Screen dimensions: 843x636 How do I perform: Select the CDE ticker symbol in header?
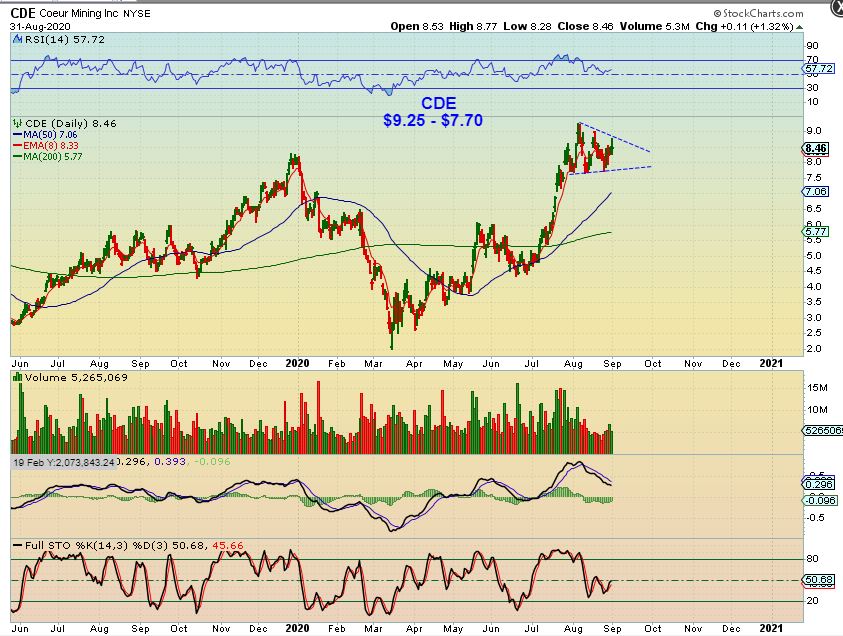click(x=23, y=13)
